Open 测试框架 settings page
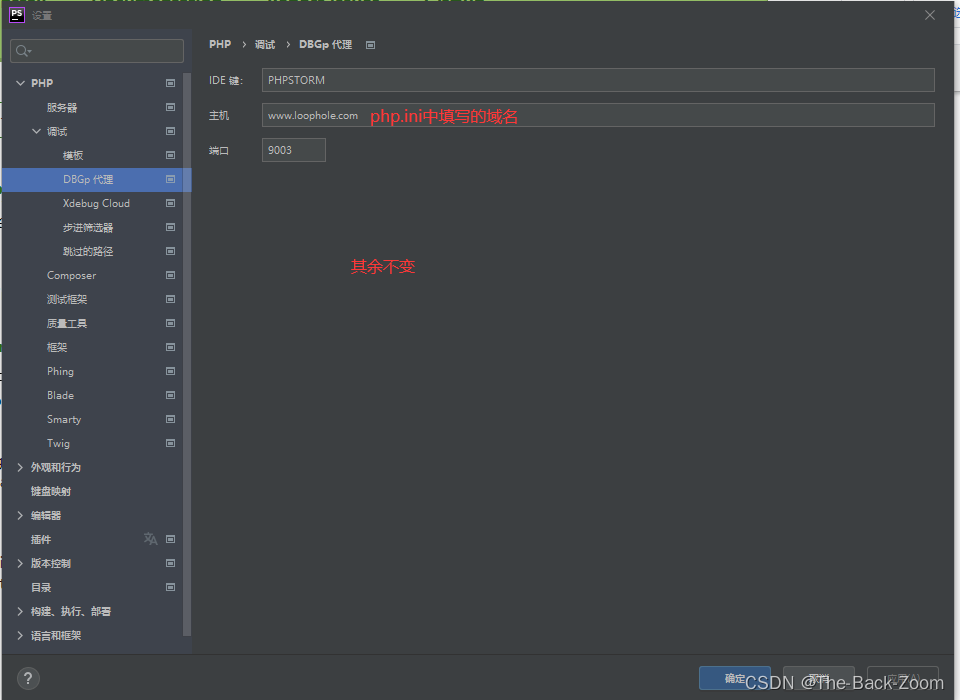 [x=67, y=299]
